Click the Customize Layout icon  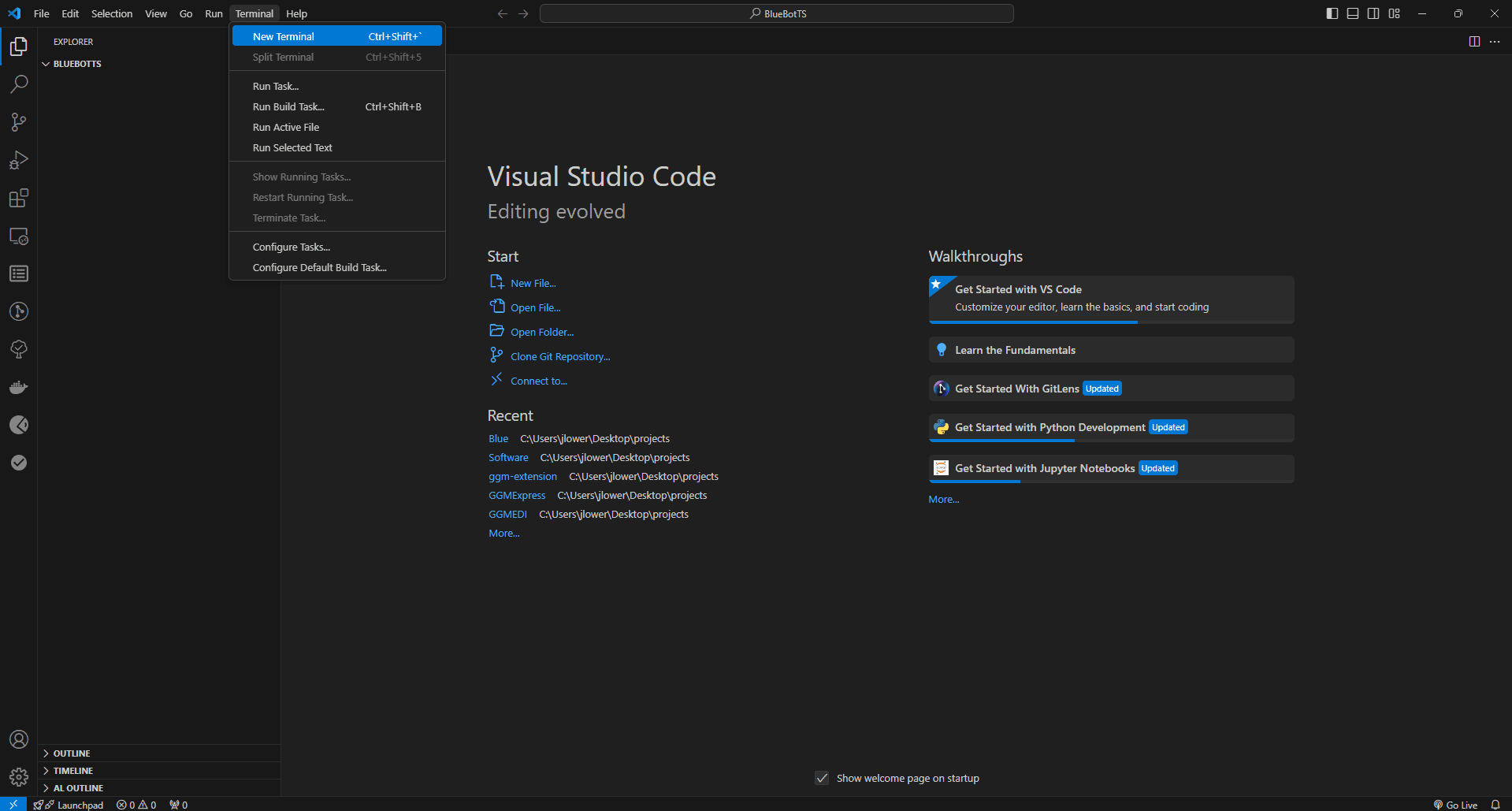(1395, 13)
